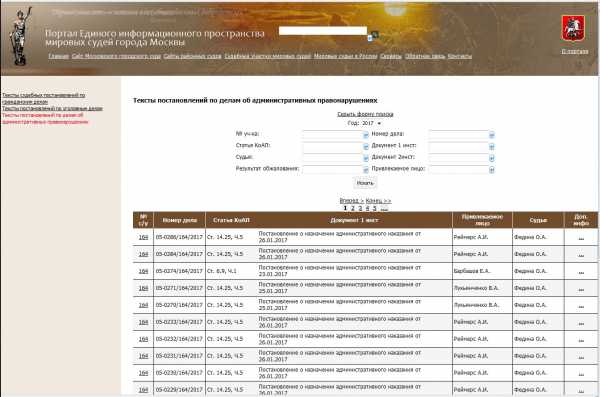The width and height of the screenshot is (600, 397).
Task: Go to results page 4
Action: pyautogui.click(x=367, y=208)
